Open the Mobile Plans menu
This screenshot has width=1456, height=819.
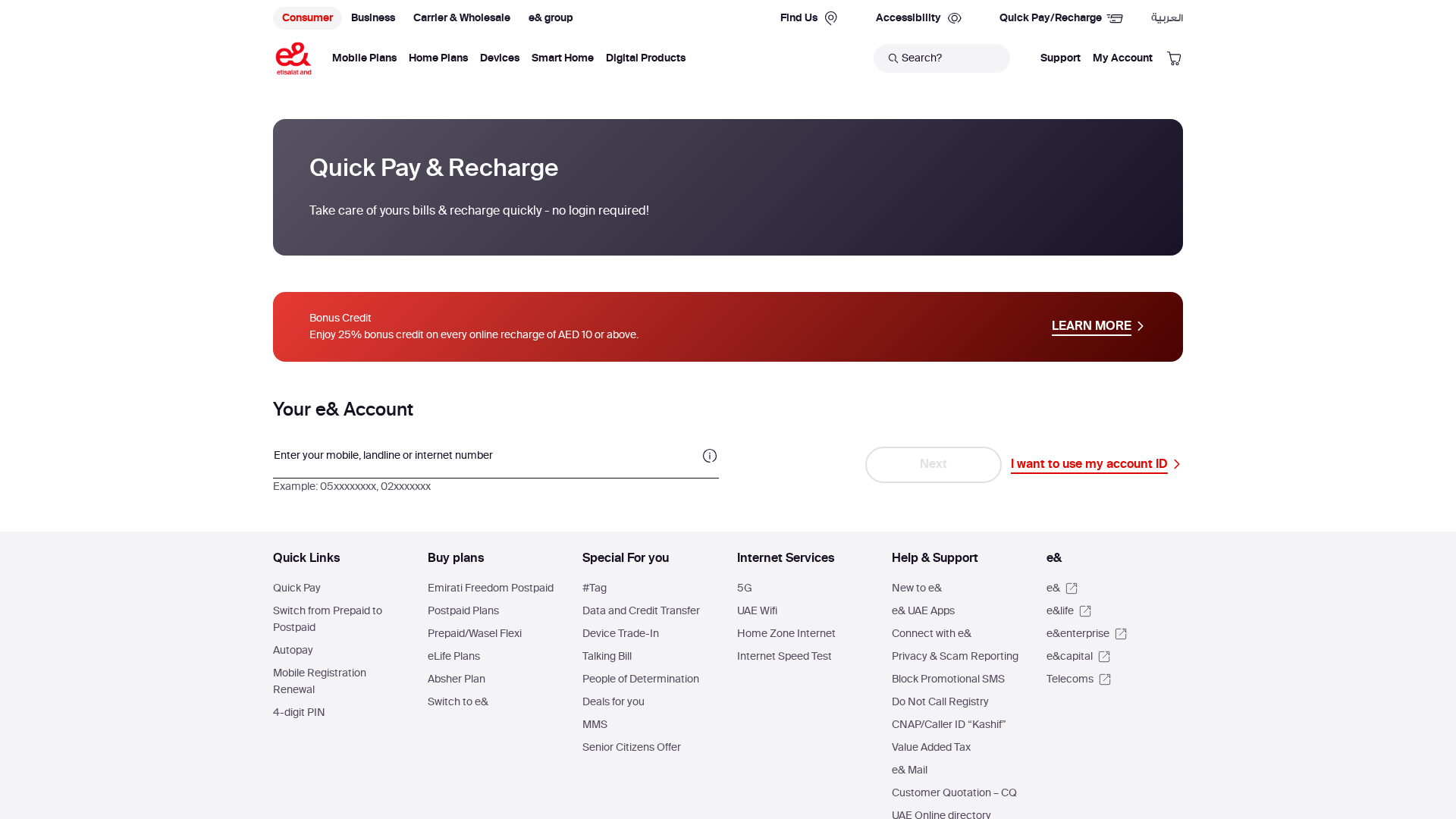point(364,58)
